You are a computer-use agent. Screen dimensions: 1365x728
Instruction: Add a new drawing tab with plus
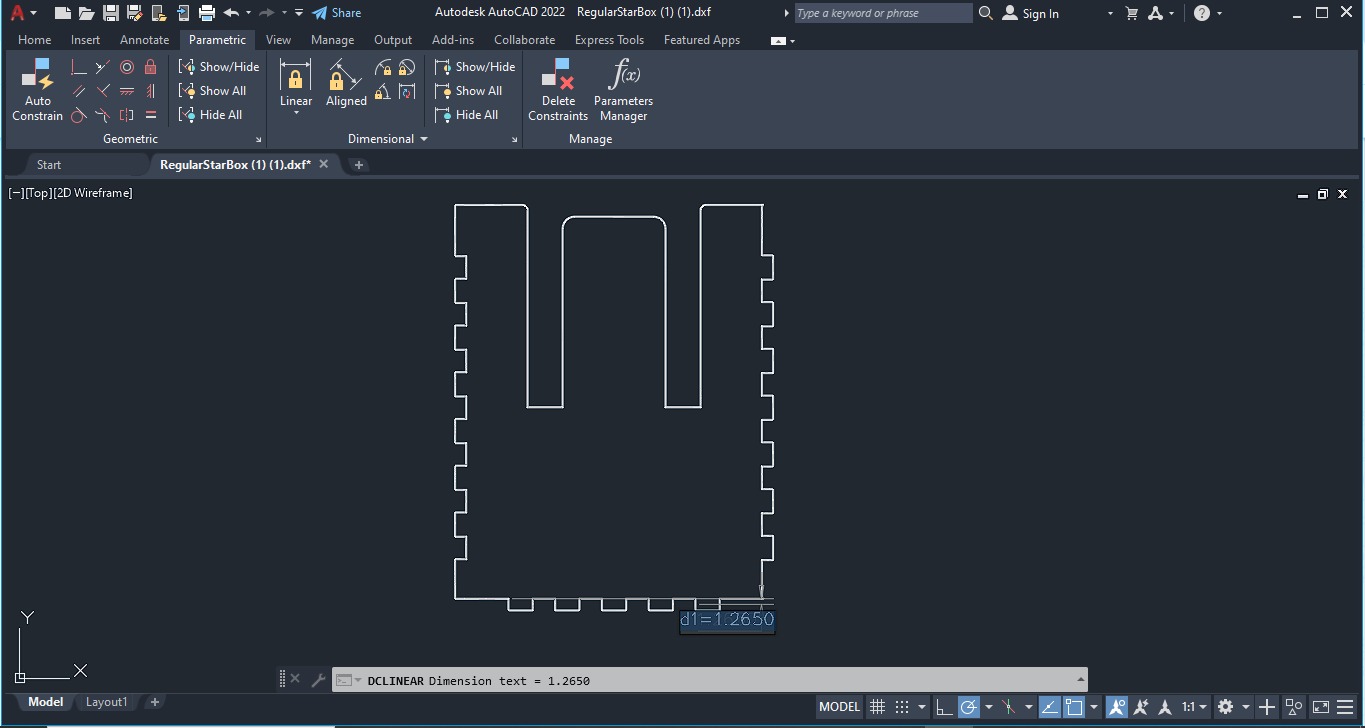tap(359, 165)
